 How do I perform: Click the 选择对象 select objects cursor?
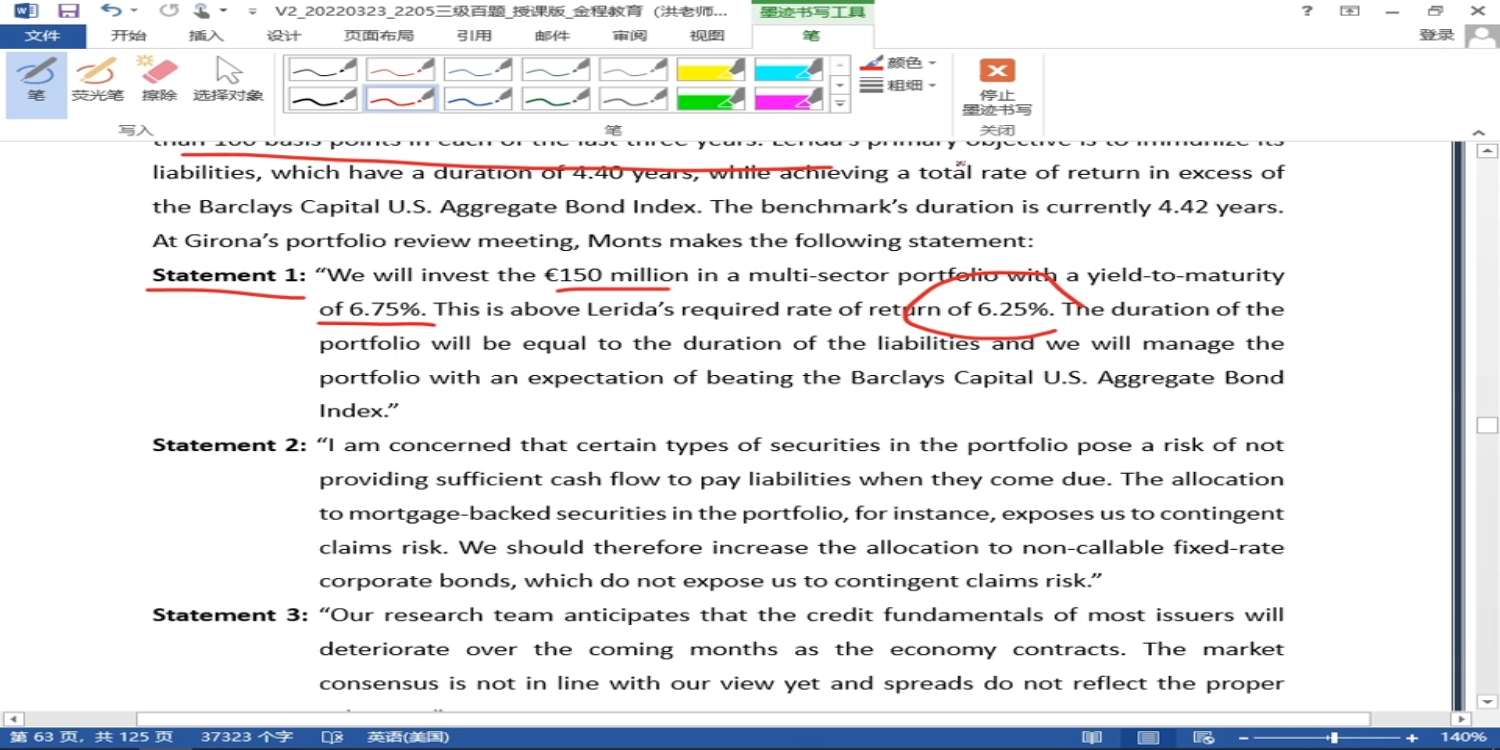pyautogui.click(x=228, y=80)
